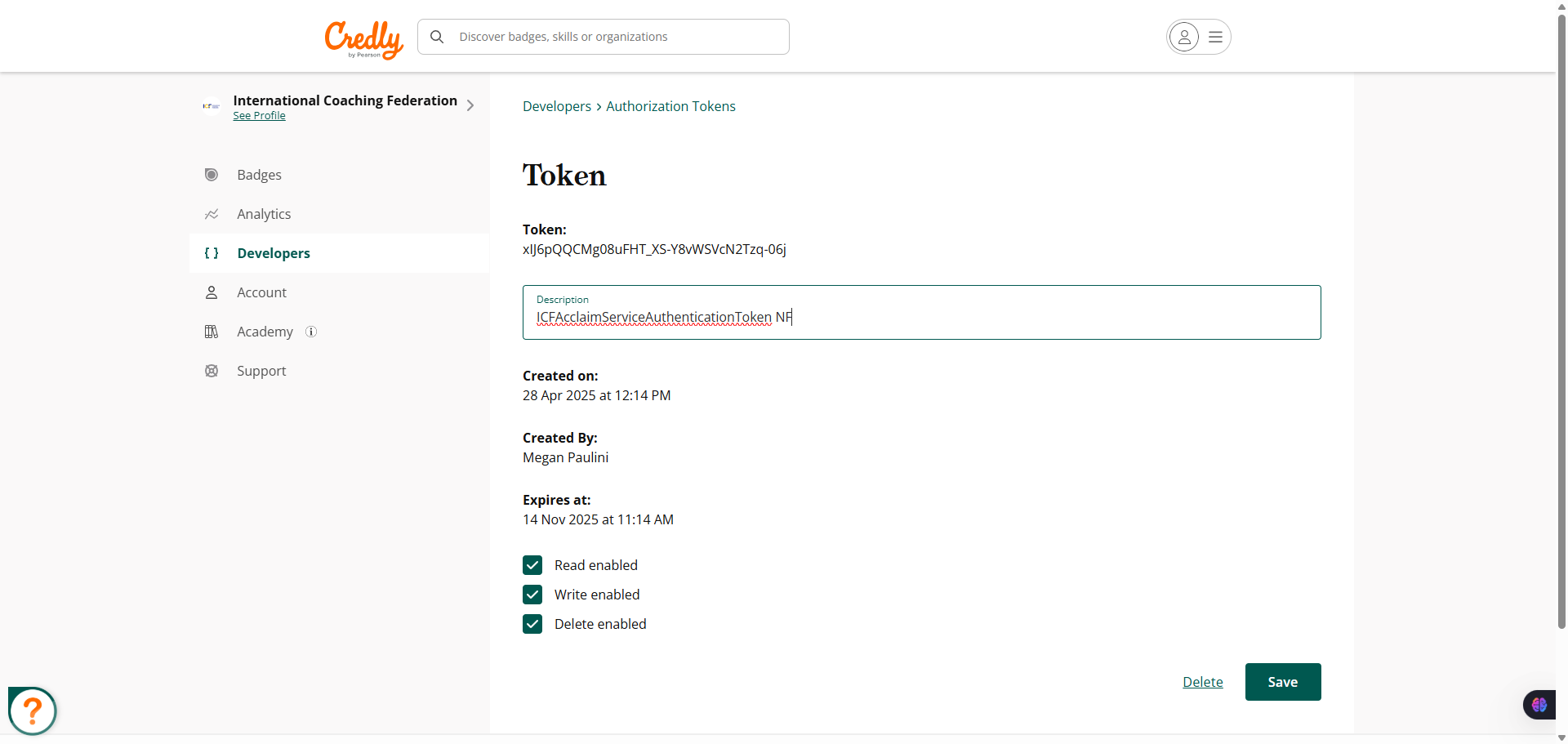
Task: Focus the Discover badges search box
Action: tap(604, 37)
